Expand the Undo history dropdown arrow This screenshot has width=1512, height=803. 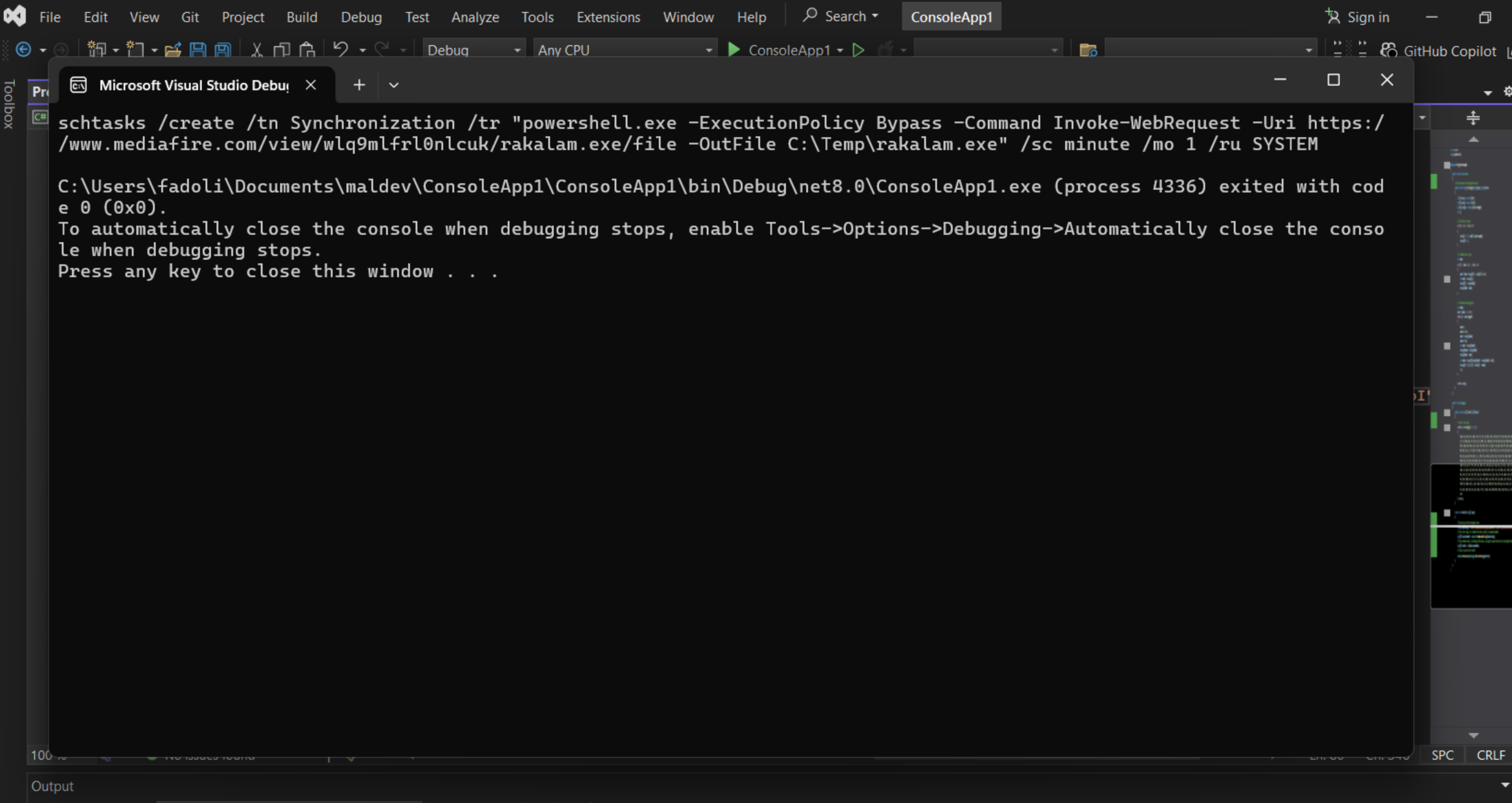(x=363, y=51)
